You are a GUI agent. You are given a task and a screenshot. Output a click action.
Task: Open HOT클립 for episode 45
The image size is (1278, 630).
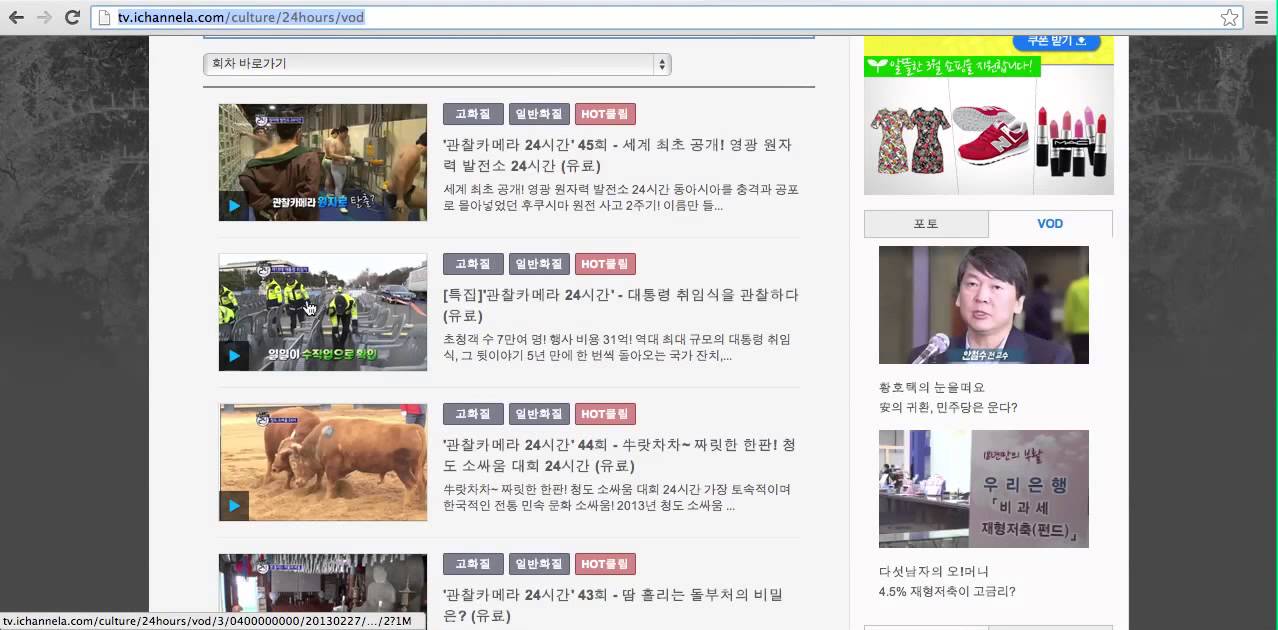tap(605, 114)
